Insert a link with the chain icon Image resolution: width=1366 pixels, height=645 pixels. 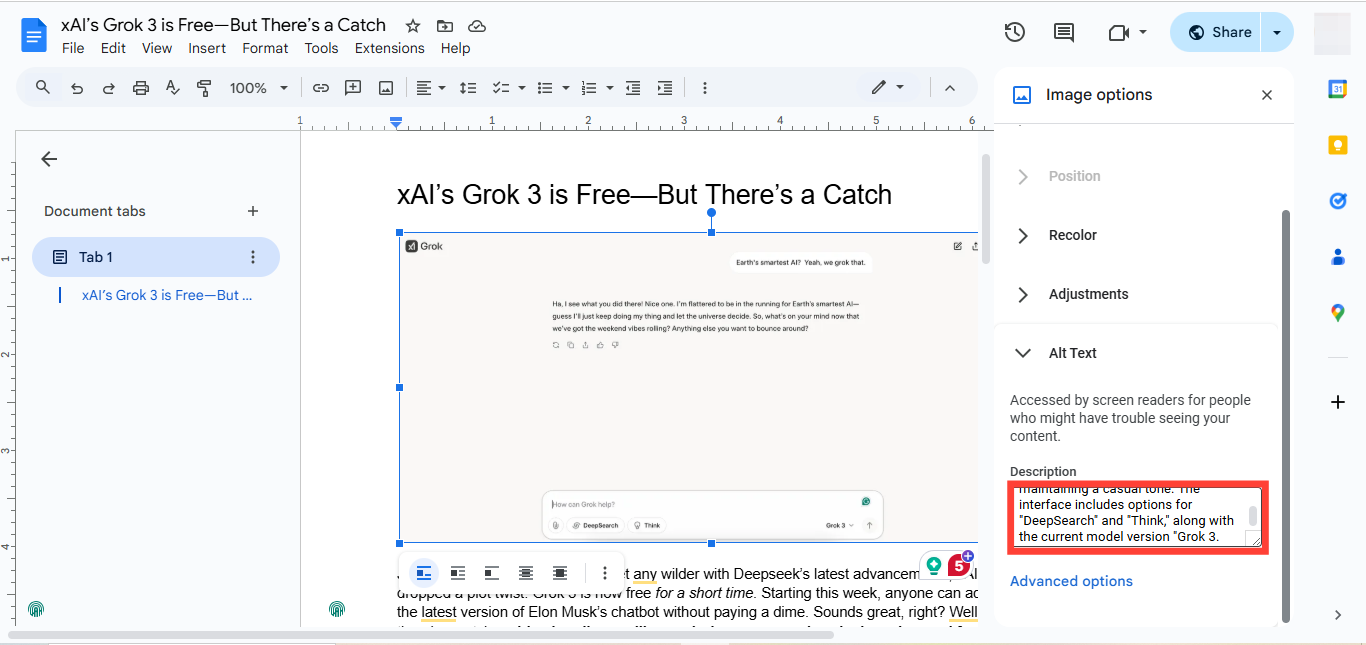tap(320, 88)
